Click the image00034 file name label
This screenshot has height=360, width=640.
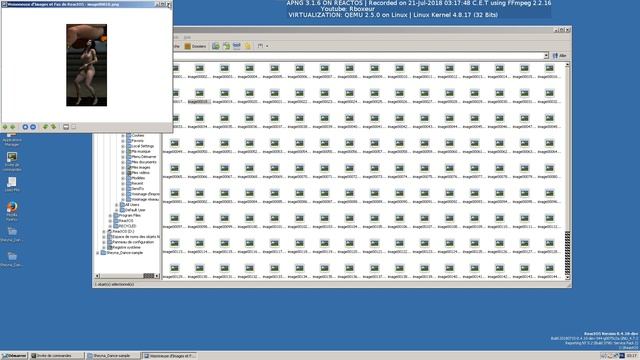pyautogui.click(x=199, y=127)
